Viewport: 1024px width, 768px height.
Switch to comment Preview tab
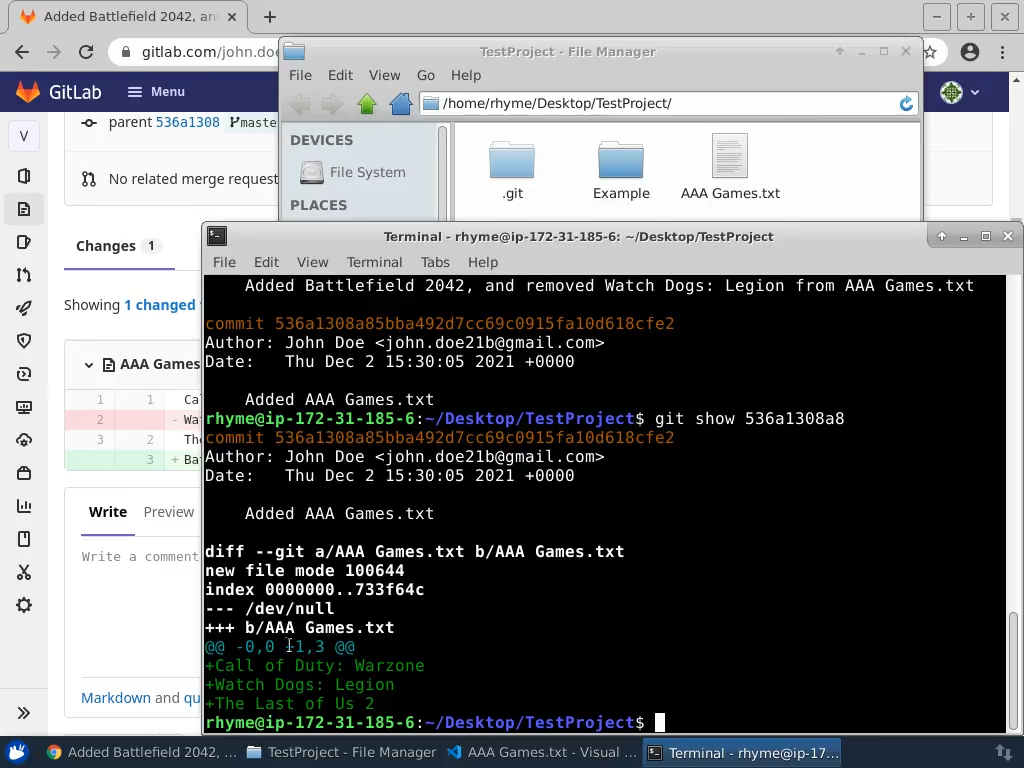pos(168,512)
